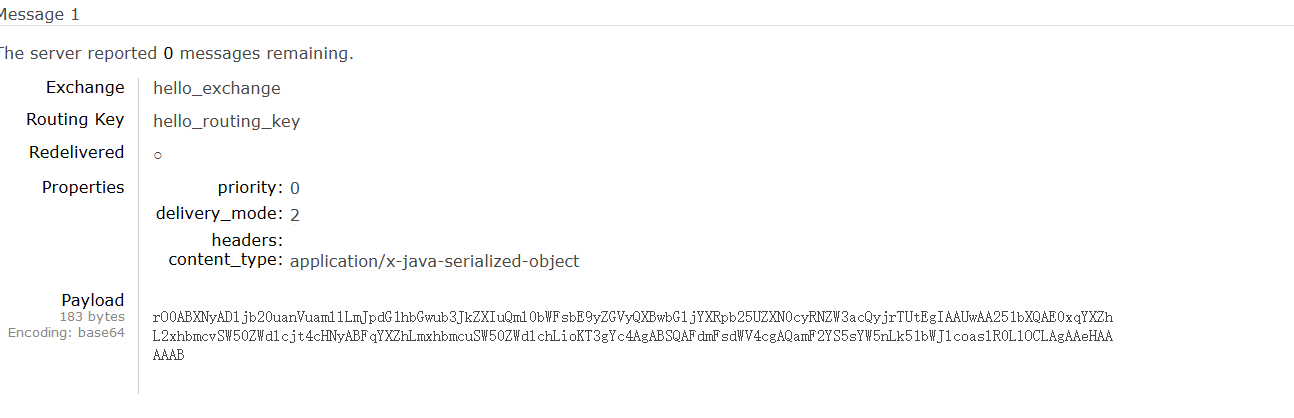Click the priority property name
1294x418 pixels.
[x=250, y=187]
